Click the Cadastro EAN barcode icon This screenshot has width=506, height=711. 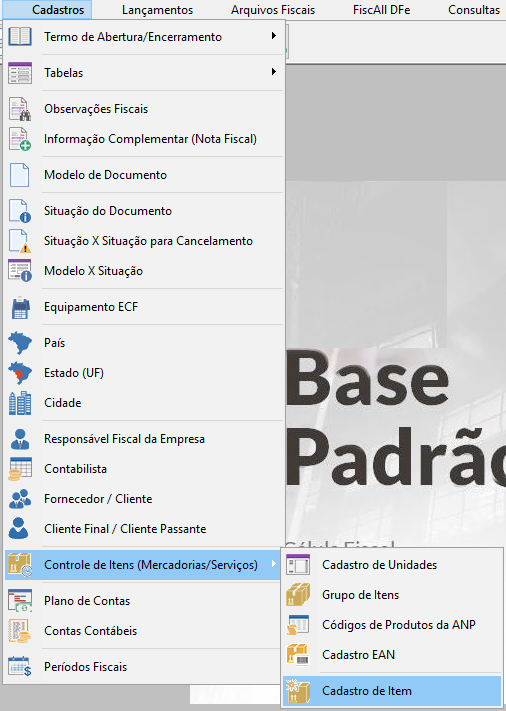pos(298,655)
